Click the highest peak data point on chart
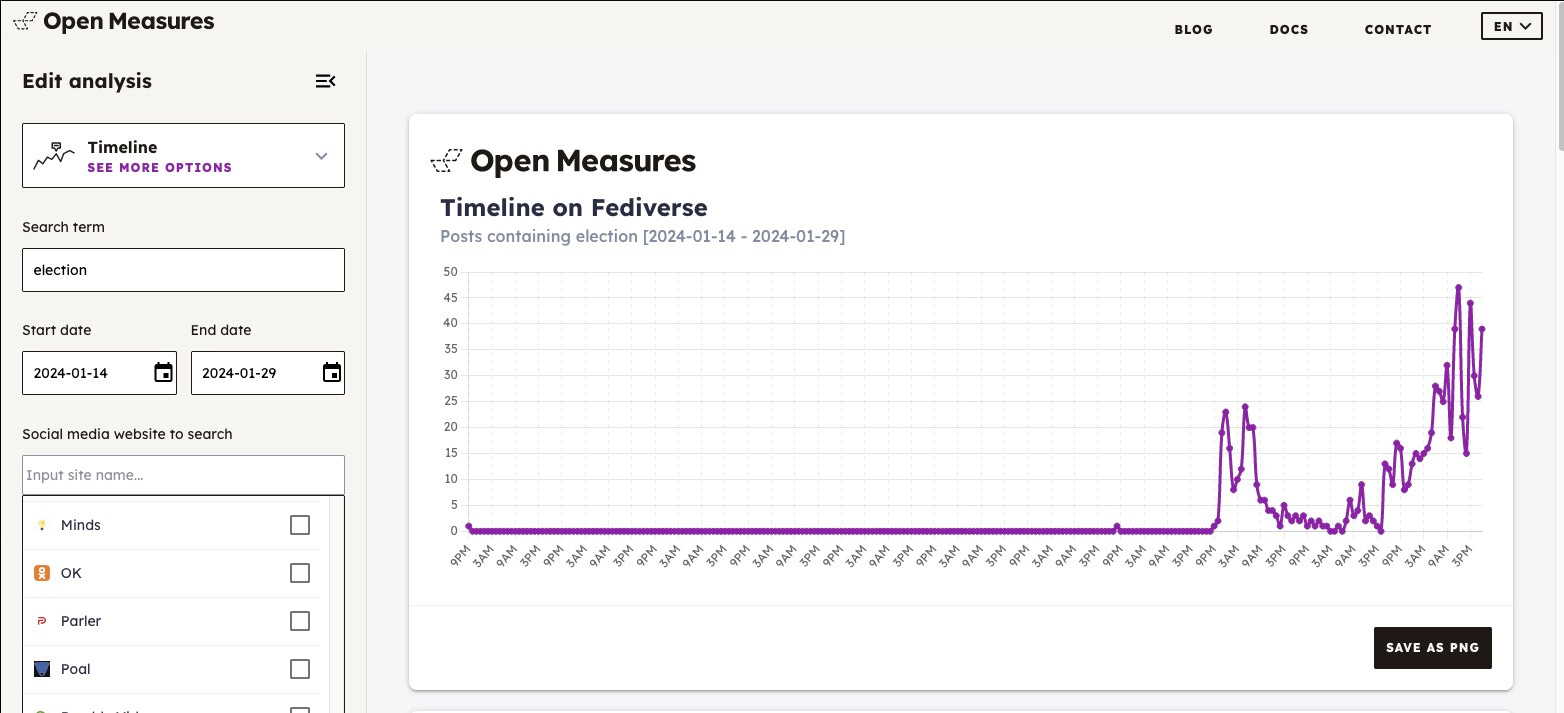The height and width of the screenshot is (713, 1564). pyautogui.click(x=1458, y=287)
